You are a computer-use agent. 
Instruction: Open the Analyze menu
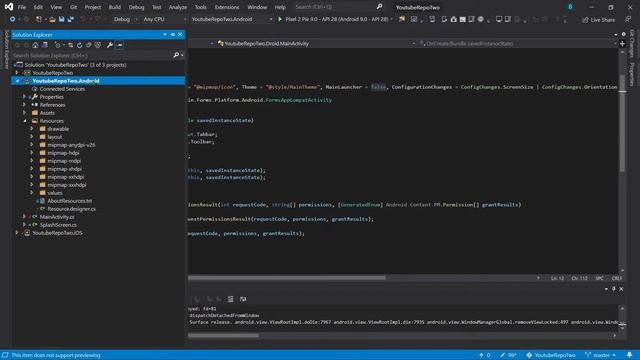click(178, 7)
